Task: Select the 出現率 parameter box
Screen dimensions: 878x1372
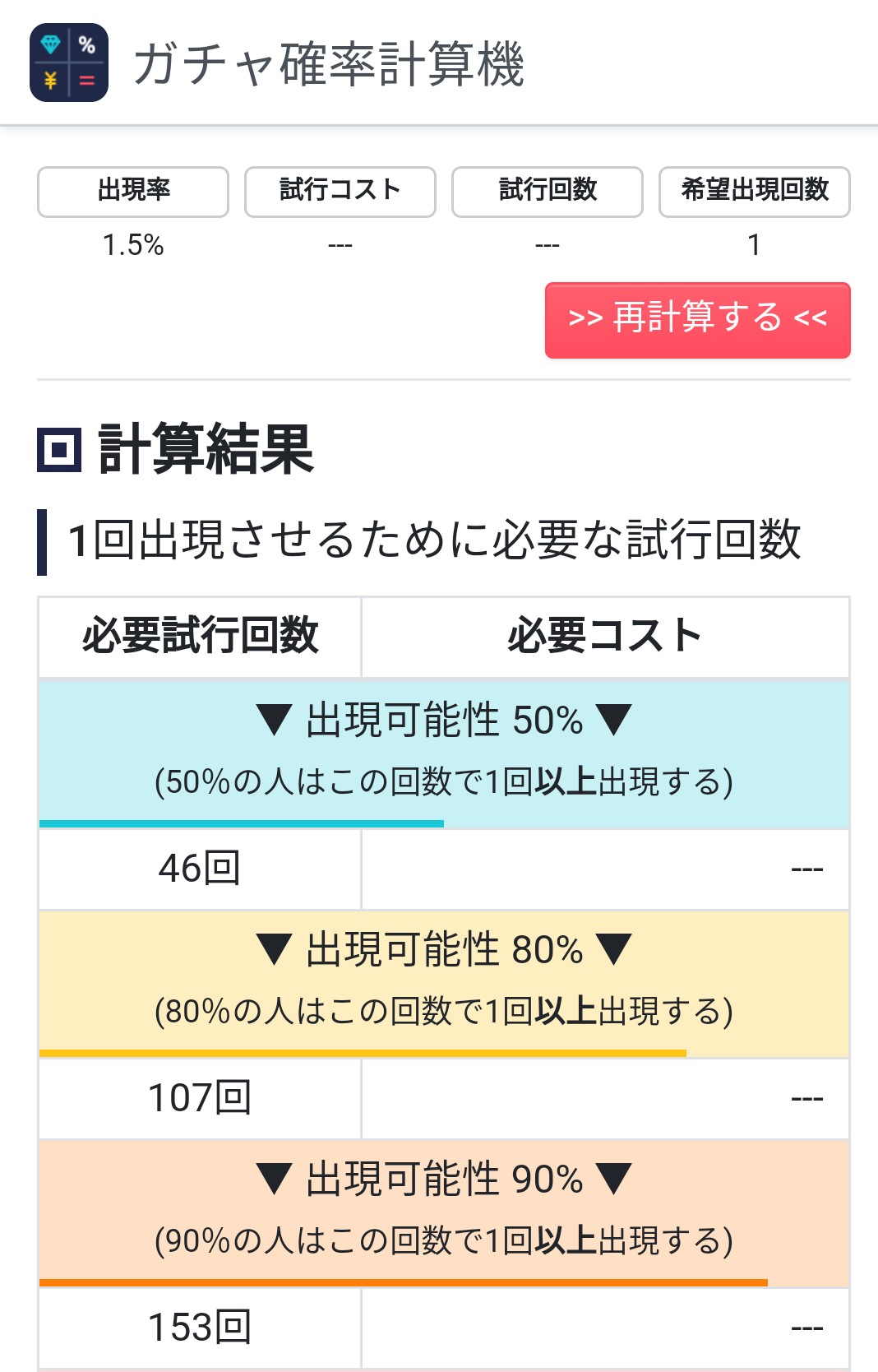Action: 133,192
